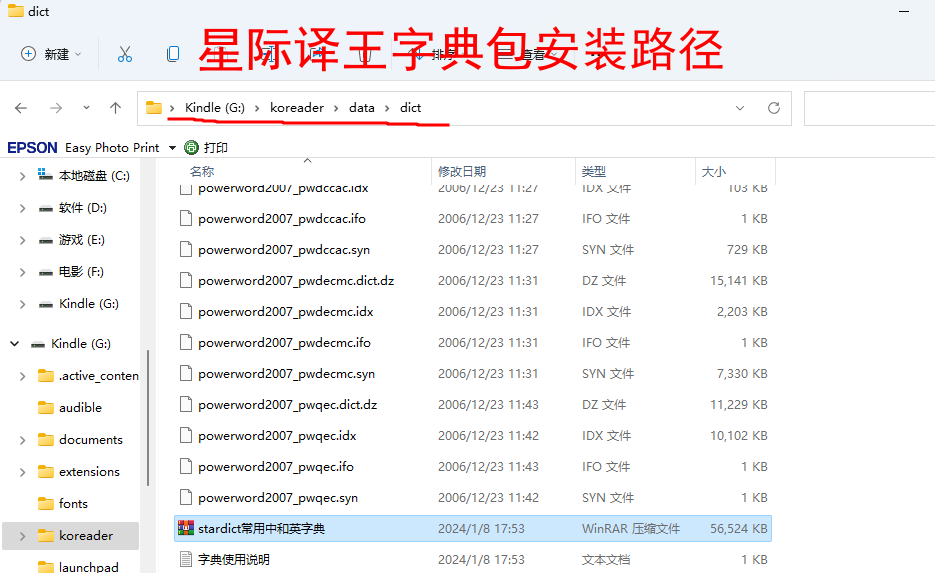
Task: Sort files by 修改日期 column
Action: click(462, 172)
